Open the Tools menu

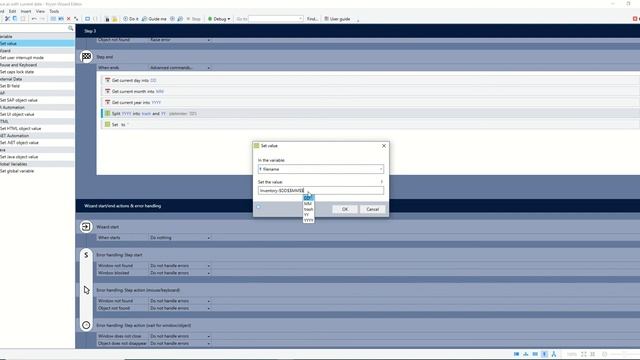pos(54,11)
